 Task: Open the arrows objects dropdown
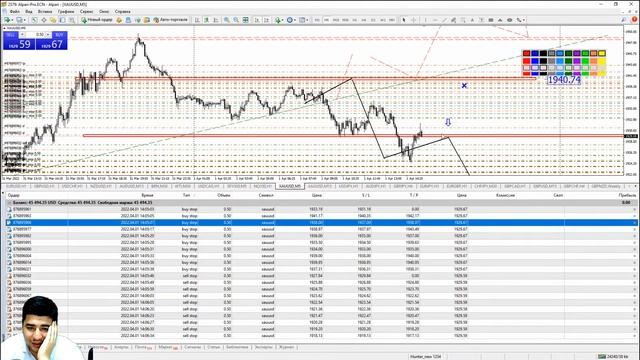pyautogui.click(x=520, y=20)
